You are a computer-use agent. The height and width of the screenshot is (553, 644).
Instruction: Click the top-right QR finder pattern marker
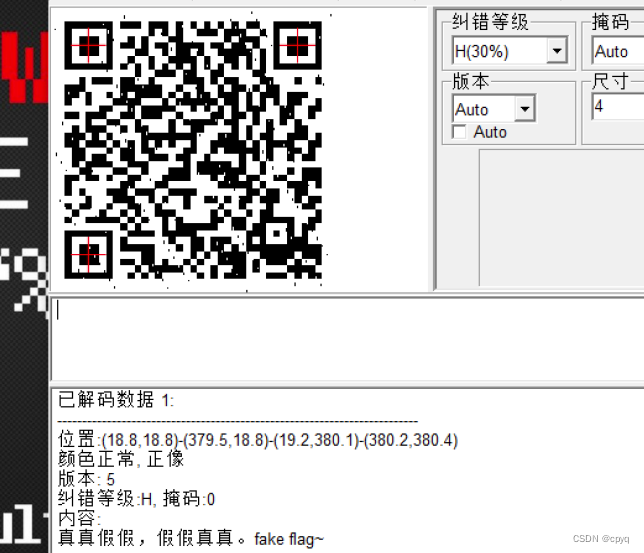click(297, 45)
